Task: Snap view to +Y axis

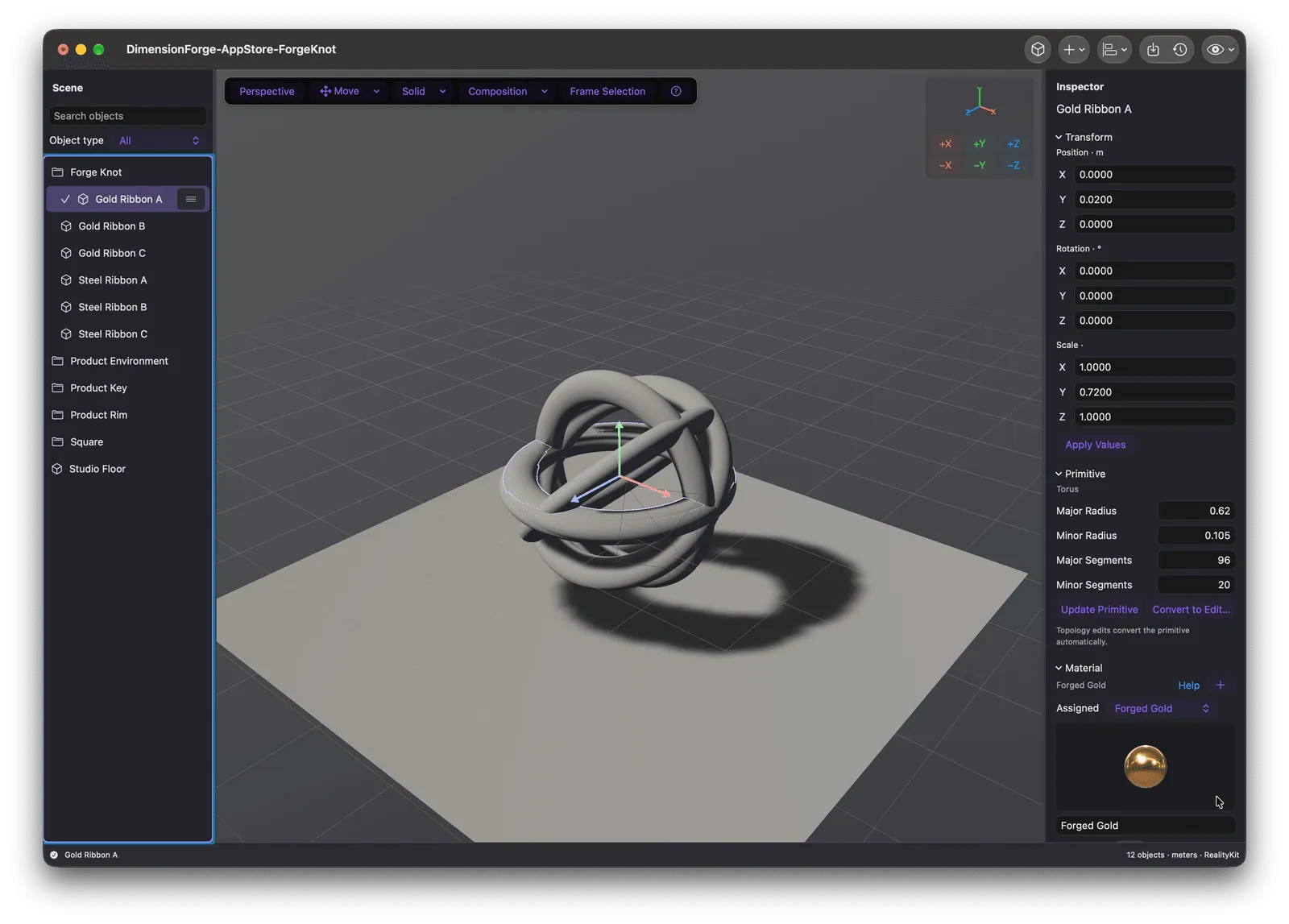Action: (980, 144)
